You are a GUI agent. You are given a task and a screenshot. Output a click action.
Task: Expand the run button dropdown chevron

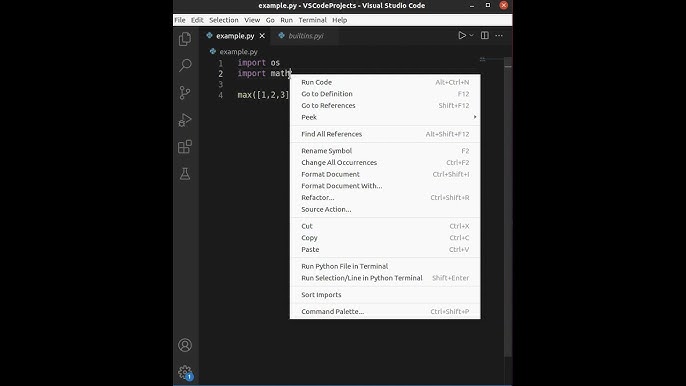click(471, 35)
